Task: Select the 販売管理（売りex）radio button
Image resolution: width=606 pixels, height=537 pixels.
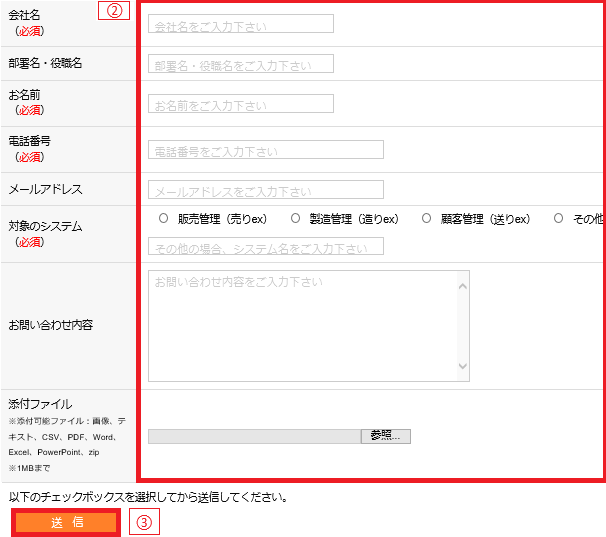Action: coord(163,218)
